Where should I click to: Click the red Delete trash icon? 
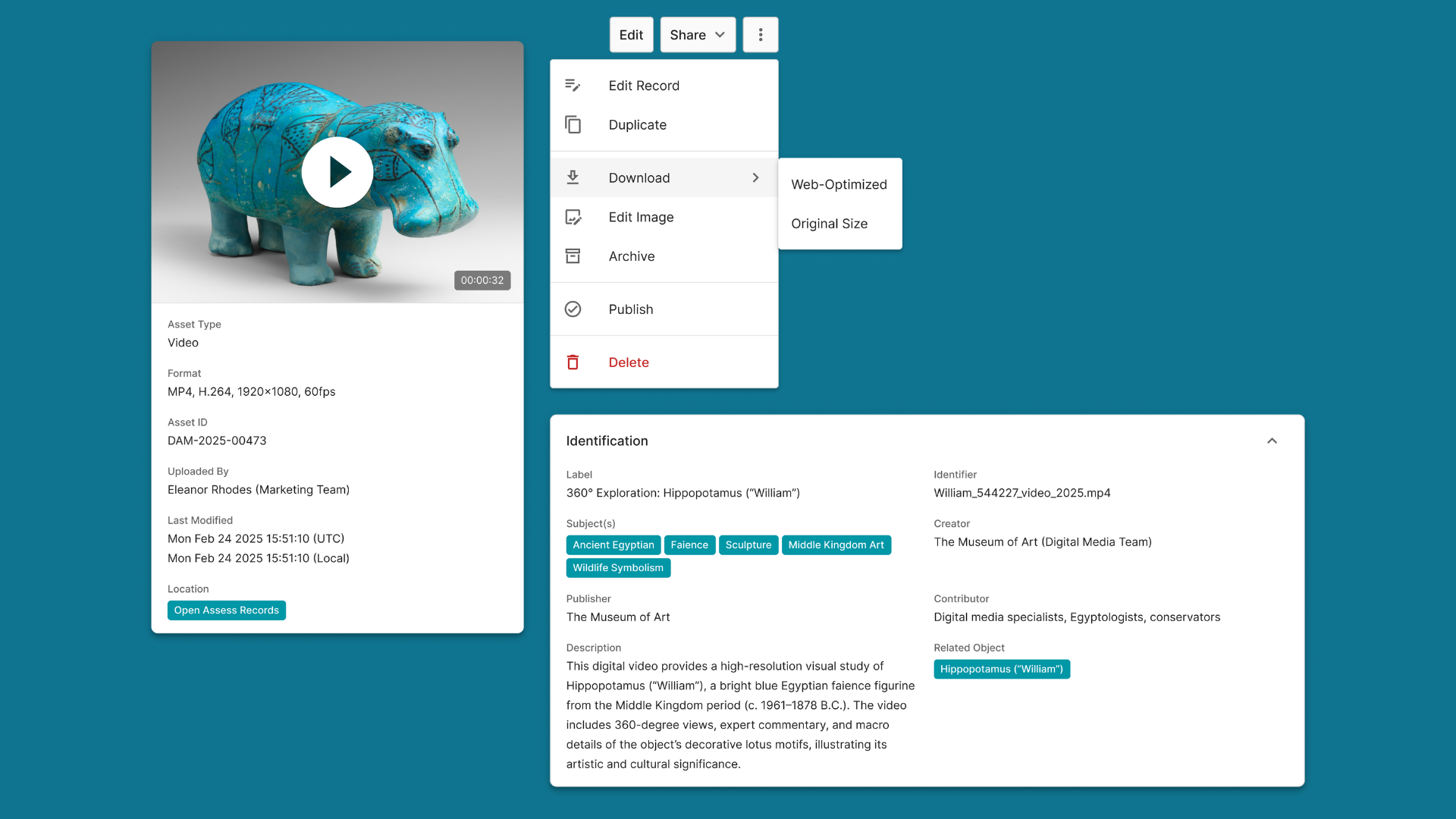tap(573, 362)
